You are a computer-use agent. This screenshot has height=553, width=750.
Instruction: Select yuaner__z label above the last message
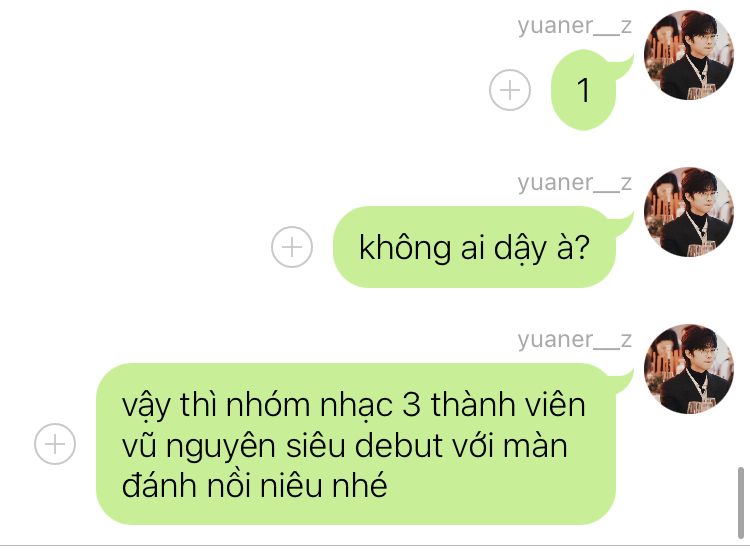click(574, 340)
